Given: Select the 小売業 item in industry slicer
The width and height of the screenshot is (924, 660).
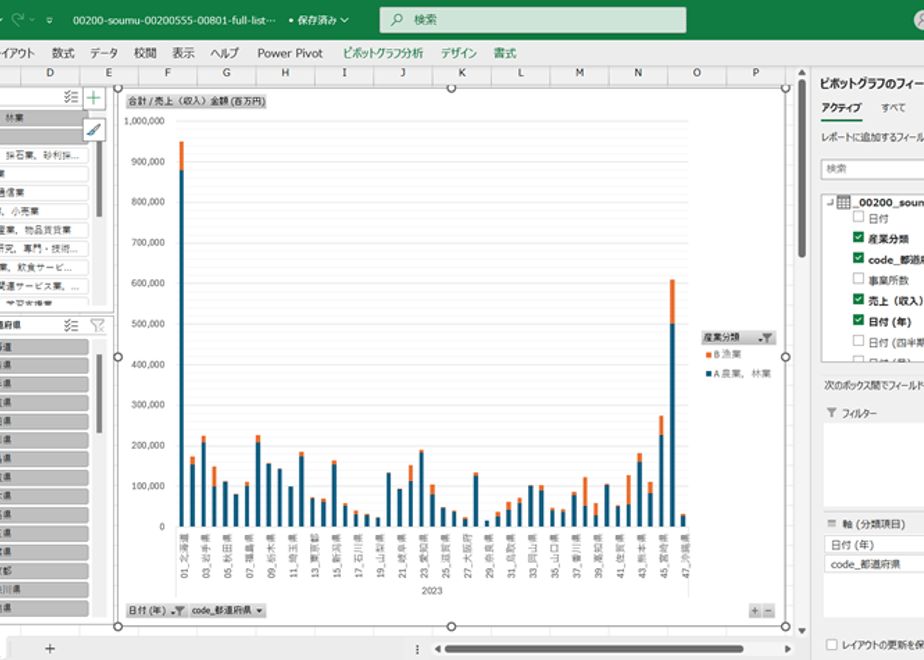Looking at the screenshot, I should pos(42,211).
